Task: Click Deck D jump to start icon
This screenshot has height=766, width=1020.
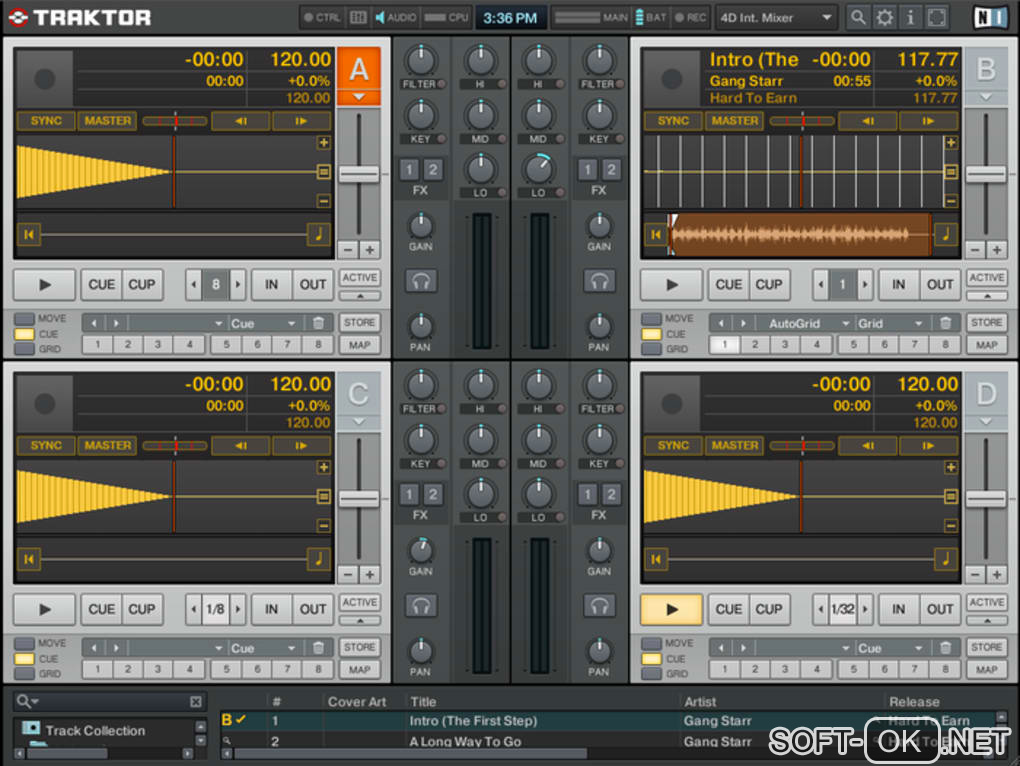Action: coord(656,559)
